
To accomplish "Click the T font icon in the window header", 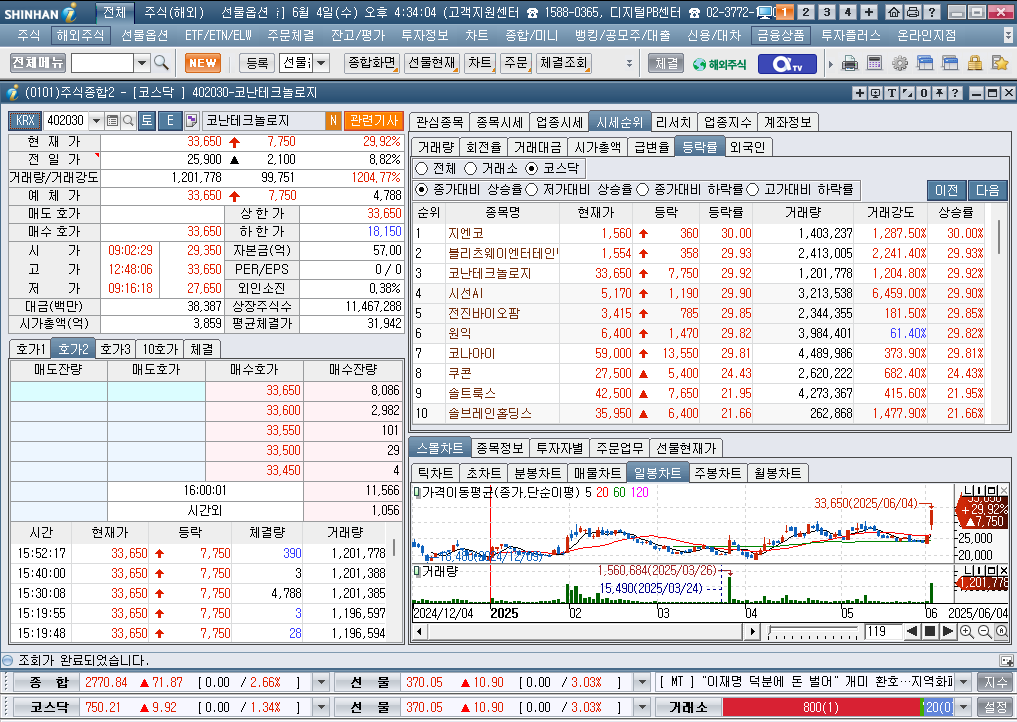I will tap(892, 93).
